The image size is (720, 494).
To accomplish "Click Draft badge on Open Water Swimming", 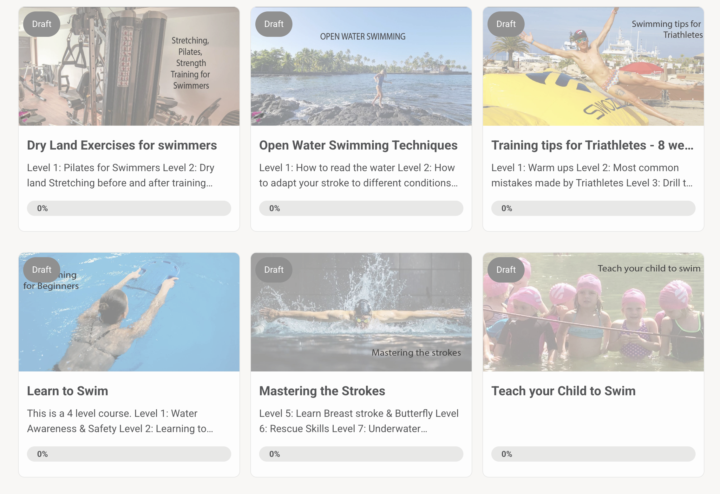I will (x=274, y=24).
